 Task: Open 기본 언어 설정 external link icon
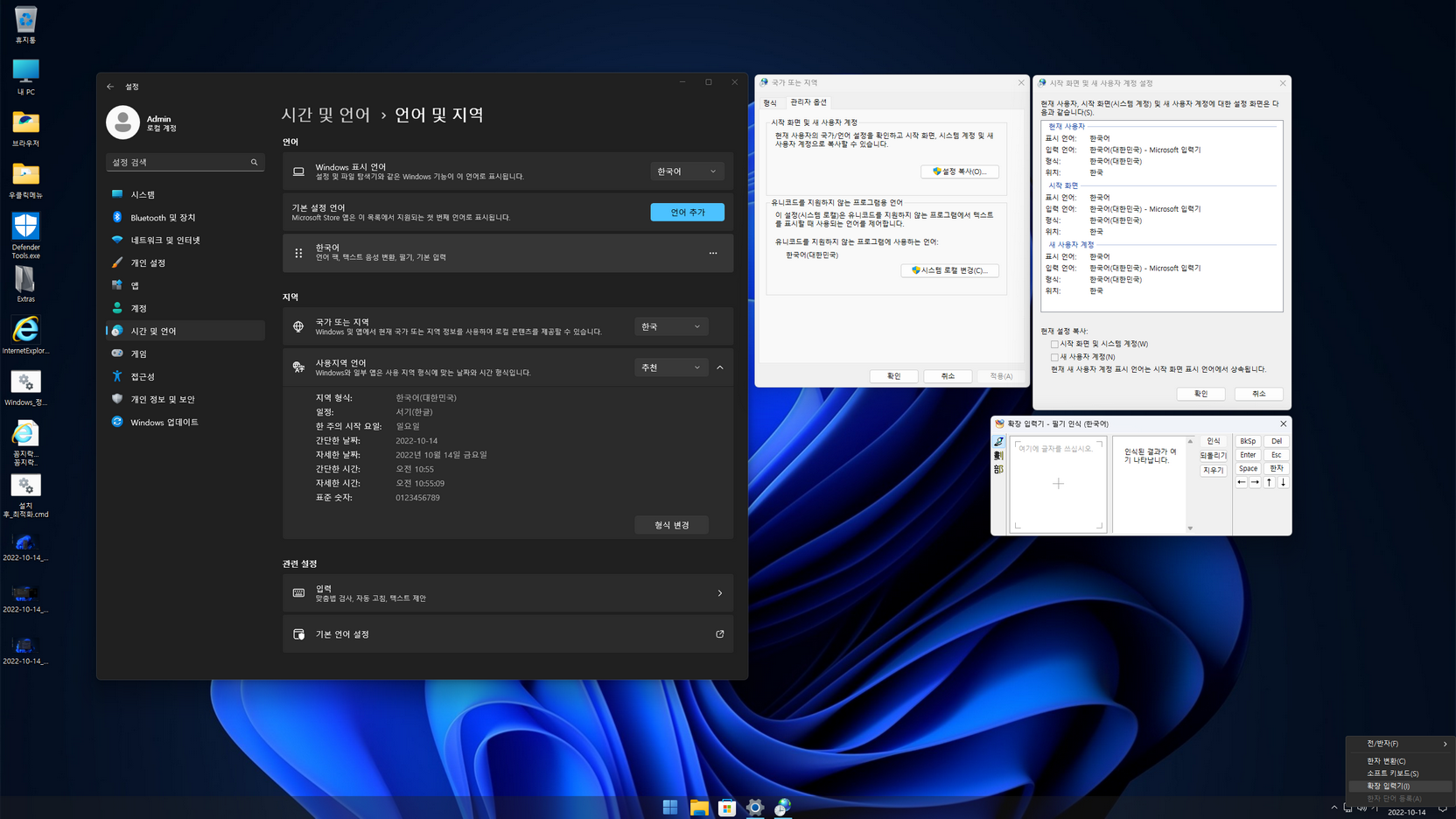point(720,634)
